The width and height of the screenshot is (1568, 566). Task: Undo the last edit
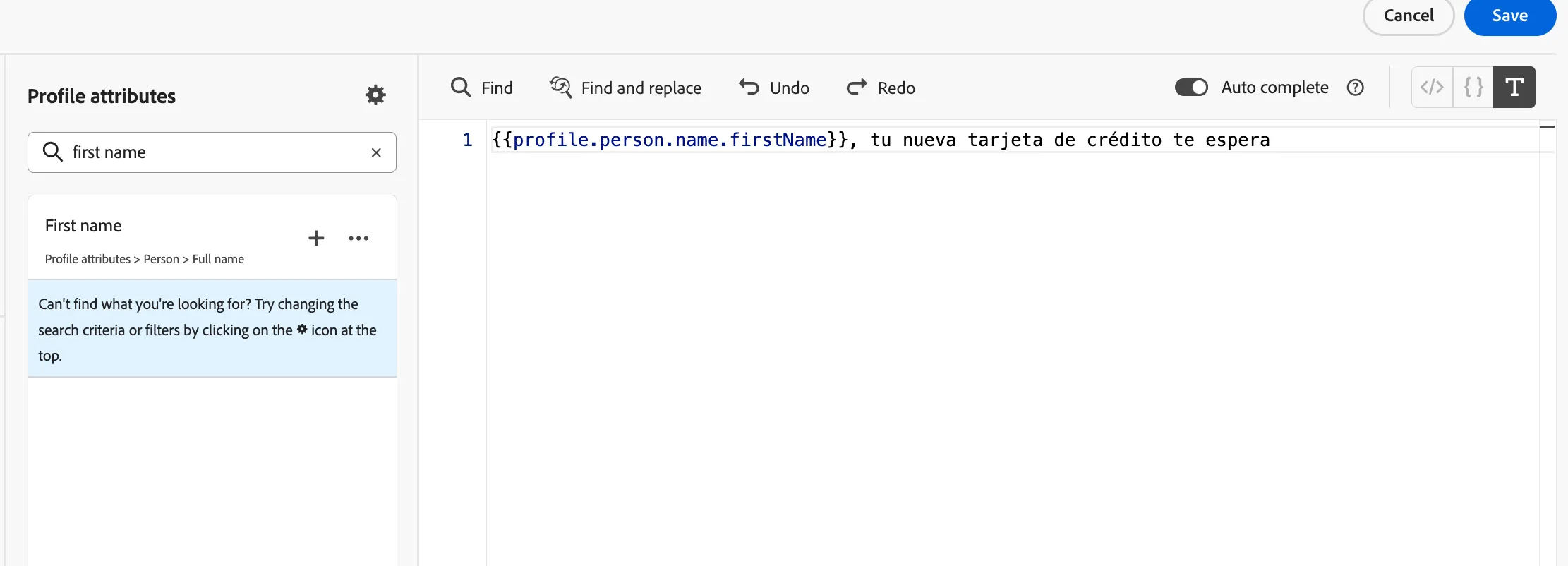click(x=774, y=88)
